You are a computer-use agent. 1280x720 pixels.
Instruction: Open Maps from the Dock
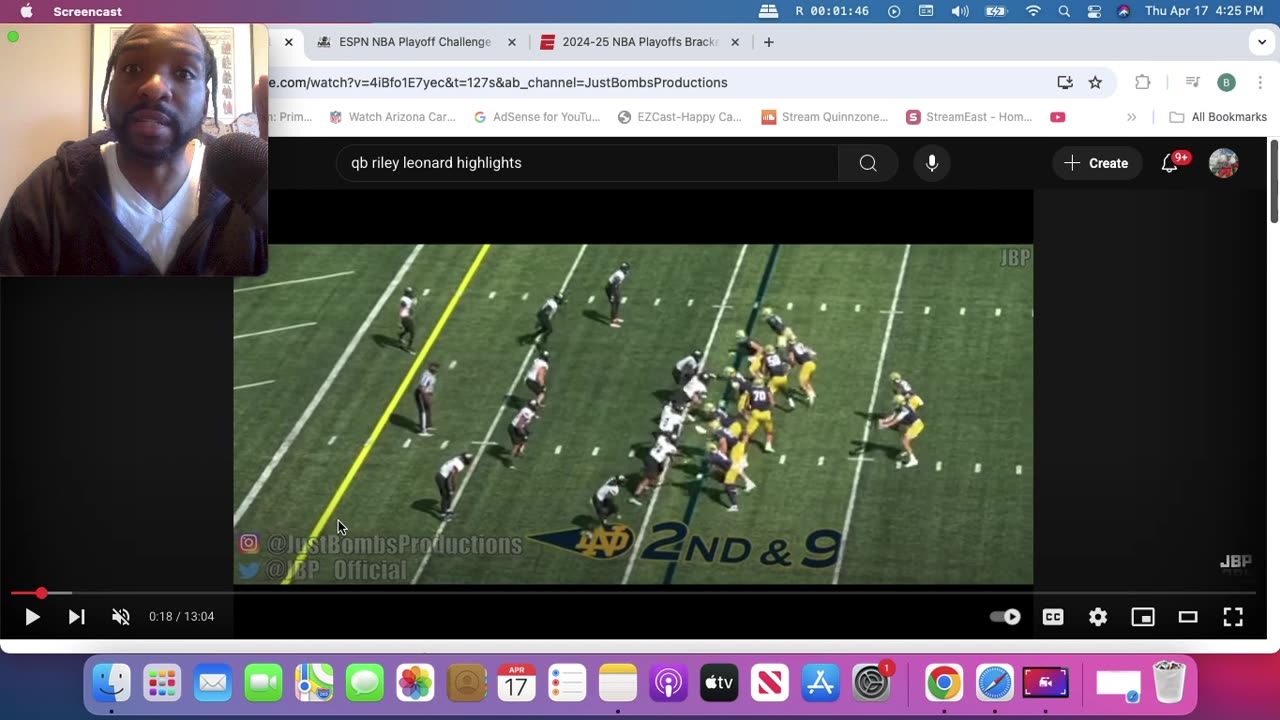point(314,684)
